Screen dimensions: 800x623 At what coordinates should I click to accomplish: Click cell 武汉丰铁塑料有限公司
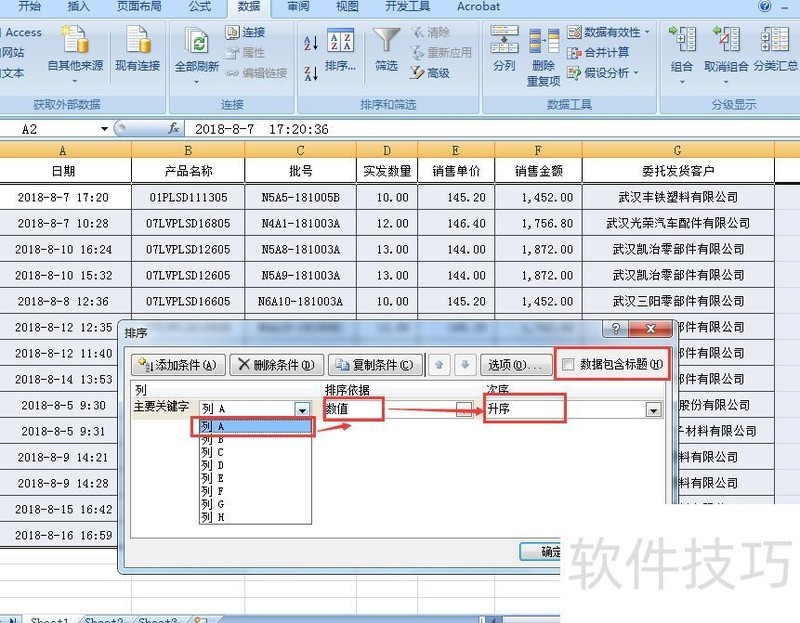(678, 197)
